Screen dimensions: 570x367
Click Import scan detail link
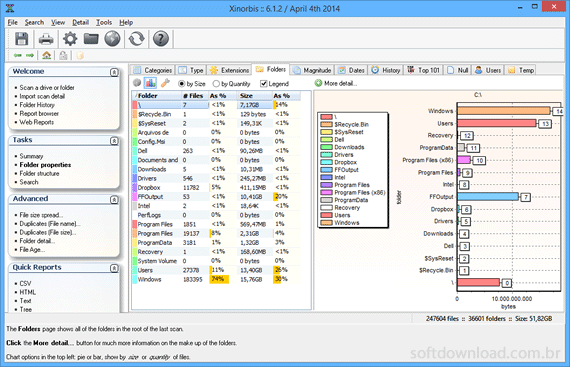tap(42, 96)
